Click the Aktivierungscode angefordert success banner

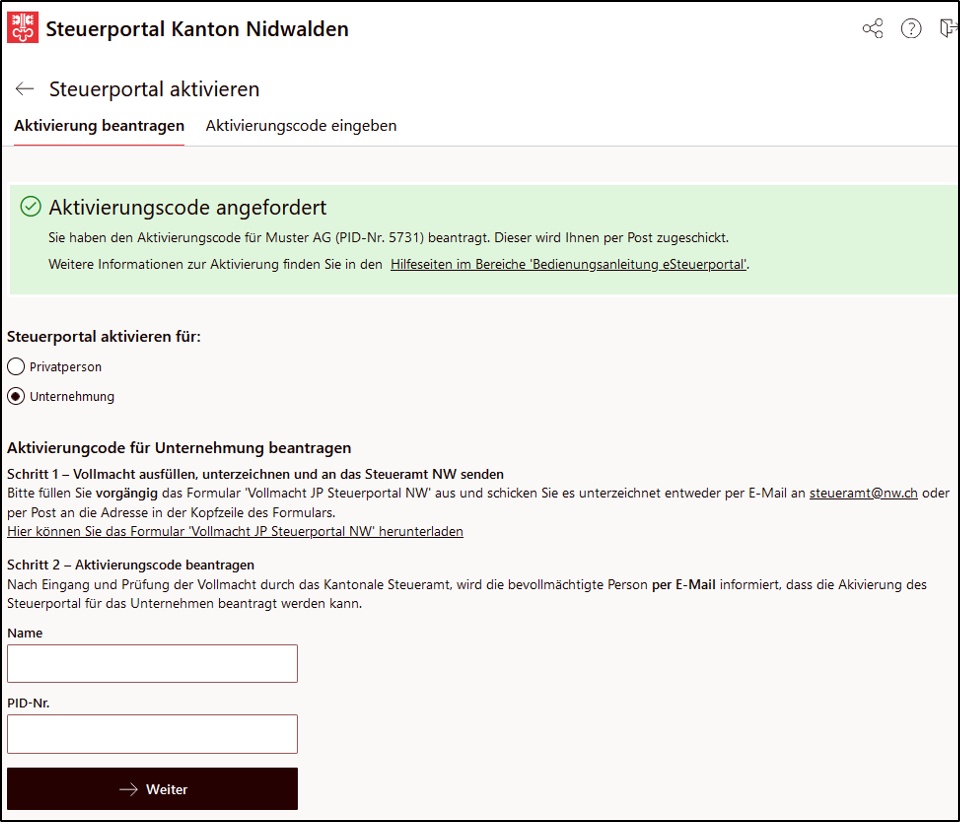(x=484, y=240)
